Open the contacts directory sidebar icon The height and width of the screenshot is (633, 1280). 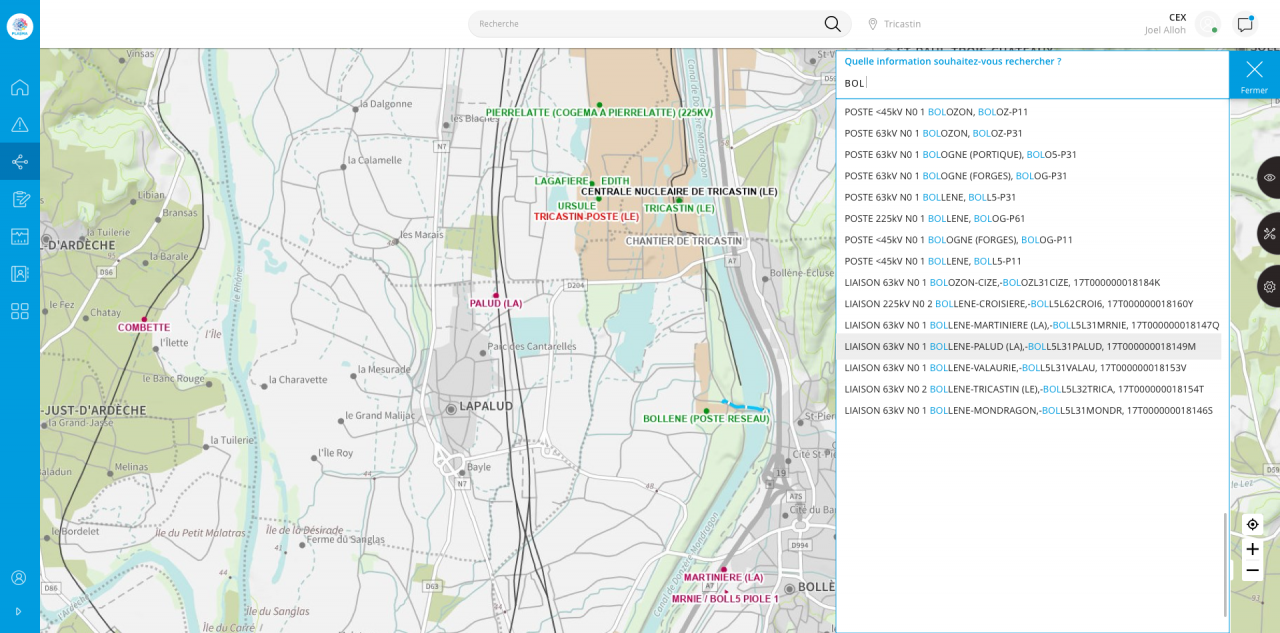pyautogui.click(x=20, y=274)
